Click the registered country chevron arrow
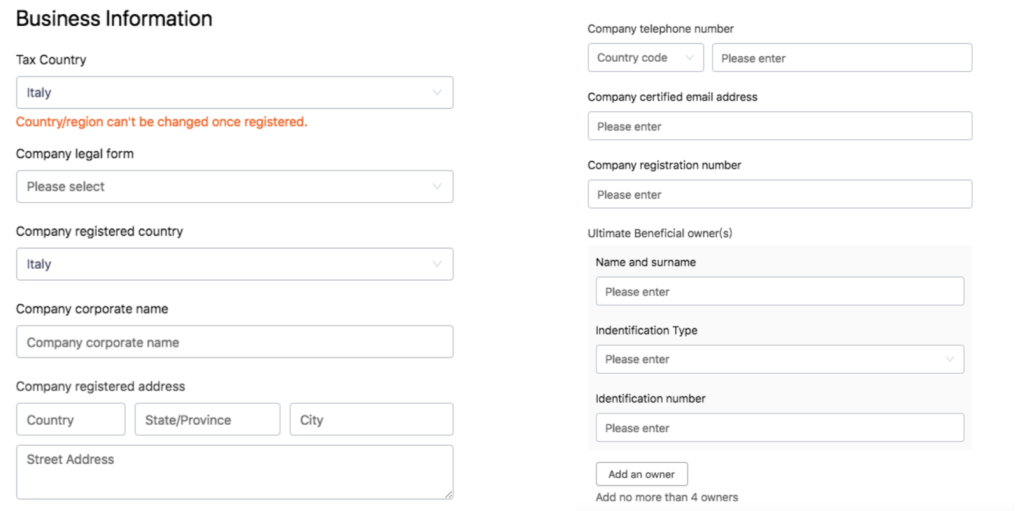 tap(438, 264)
